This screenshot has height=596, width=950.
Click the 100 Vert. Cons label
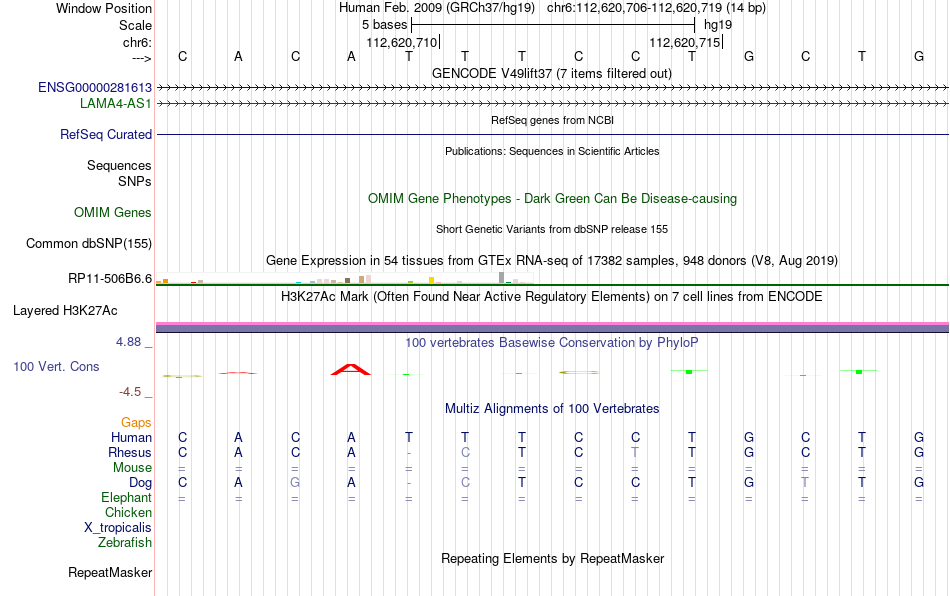click(56, 366)
